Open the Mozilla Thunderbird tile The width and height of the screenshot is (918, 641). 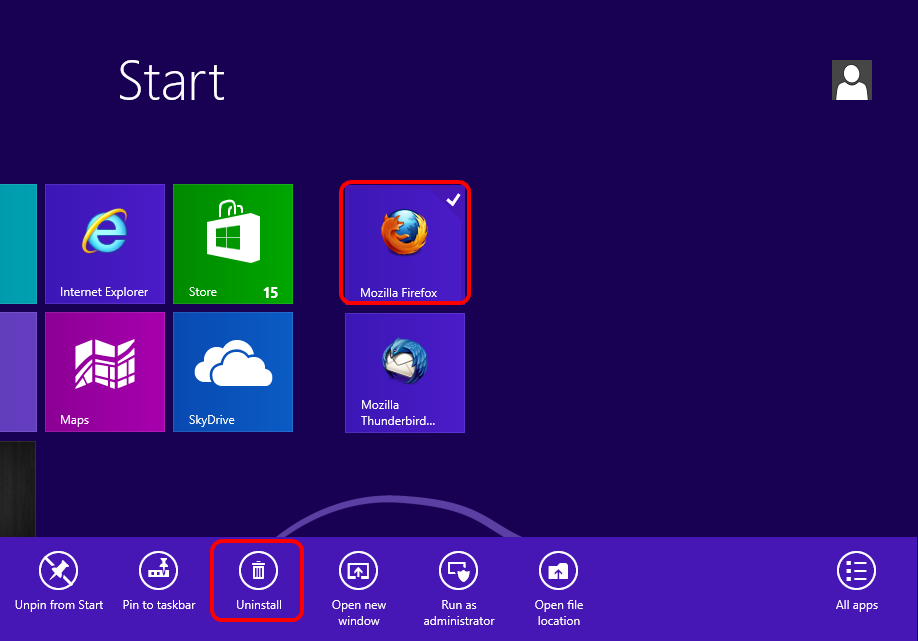[x=405, y=373]
